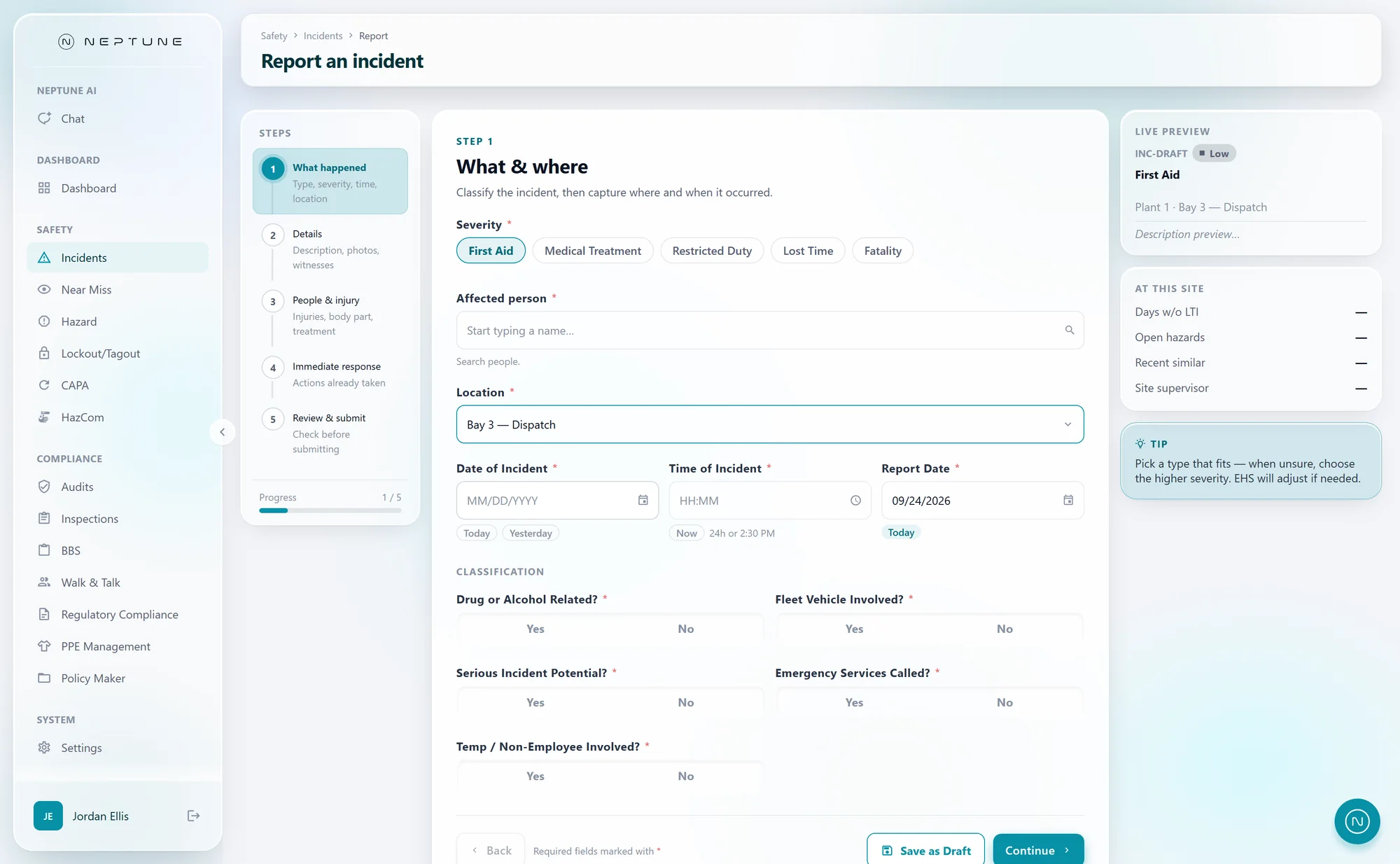Set incident date to Yesterday
Viewport: 1400px width, 864px height.
[531, 533]
